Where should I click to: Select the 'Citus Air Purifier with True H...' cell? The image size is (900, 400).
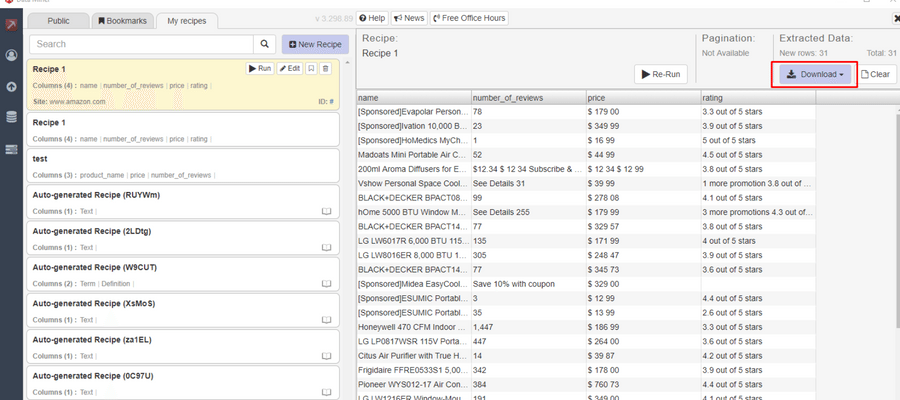coord(414,356)
